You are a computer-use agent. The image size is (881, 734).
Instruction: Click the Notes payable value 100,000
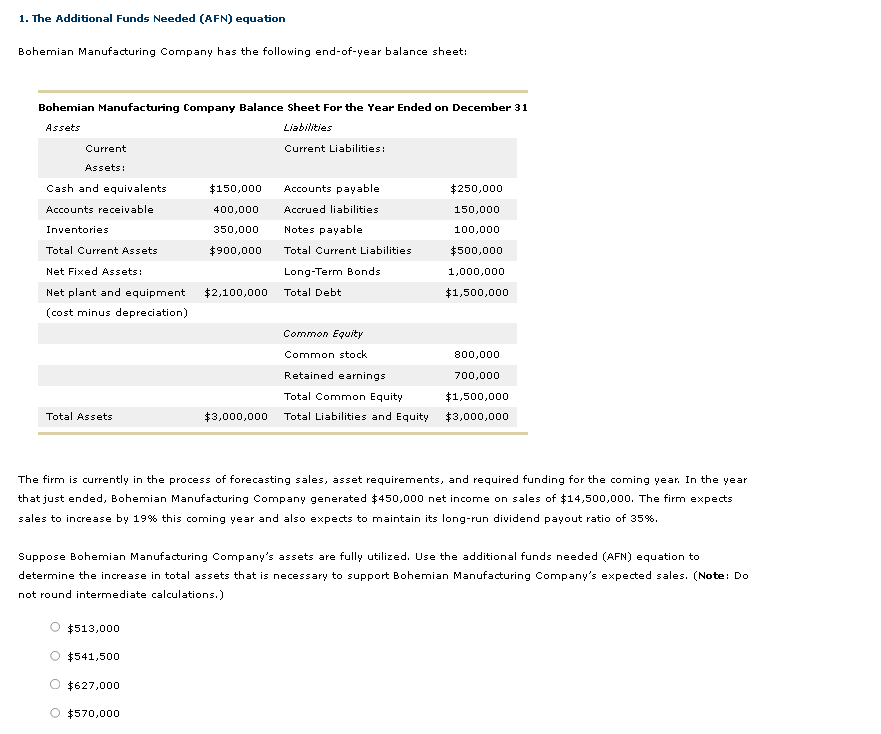tap(489, 229)
